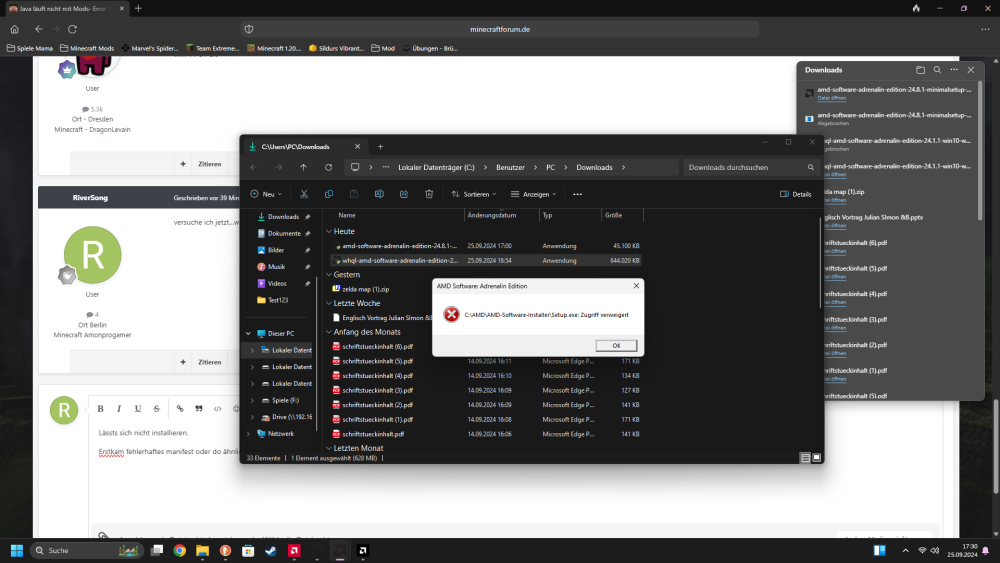
Task: Collapse the Gestern file group
Action: 329,275
